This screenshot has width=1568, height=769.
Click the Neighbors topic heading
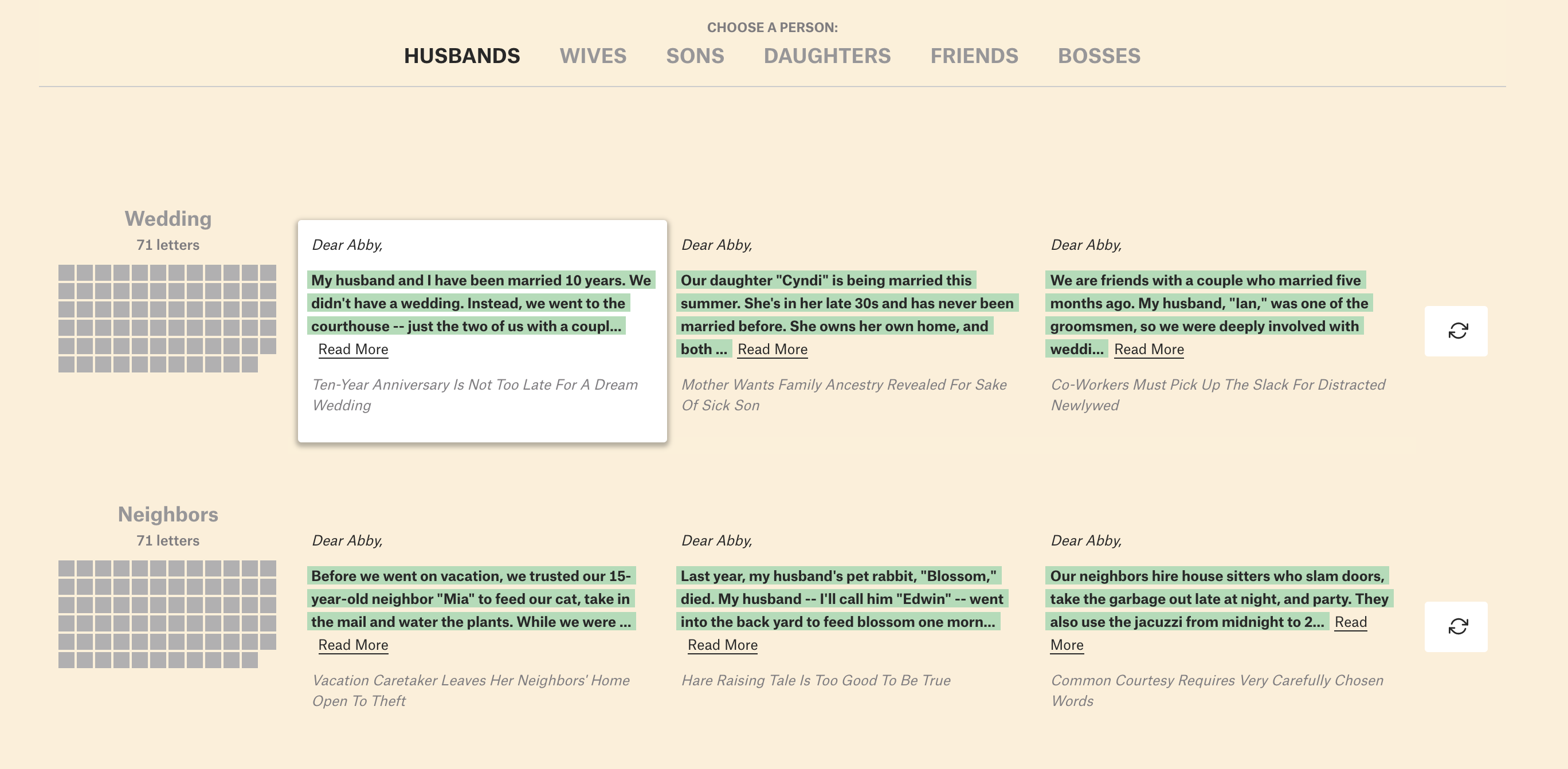[168, 514]
